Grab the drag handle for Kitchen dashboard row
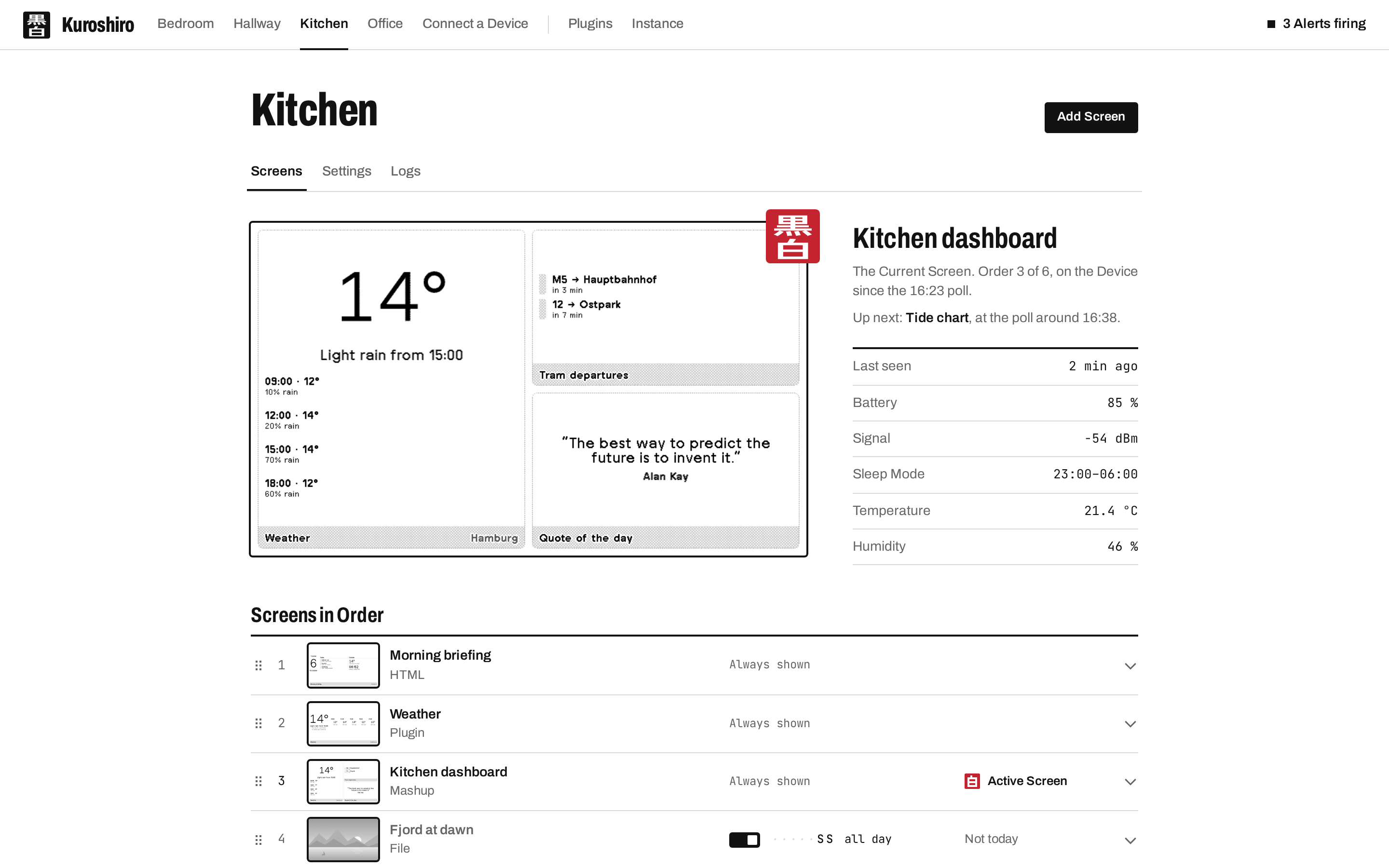Image resolution: width=1389 pixels, height=868 pixels. point(259,781)
